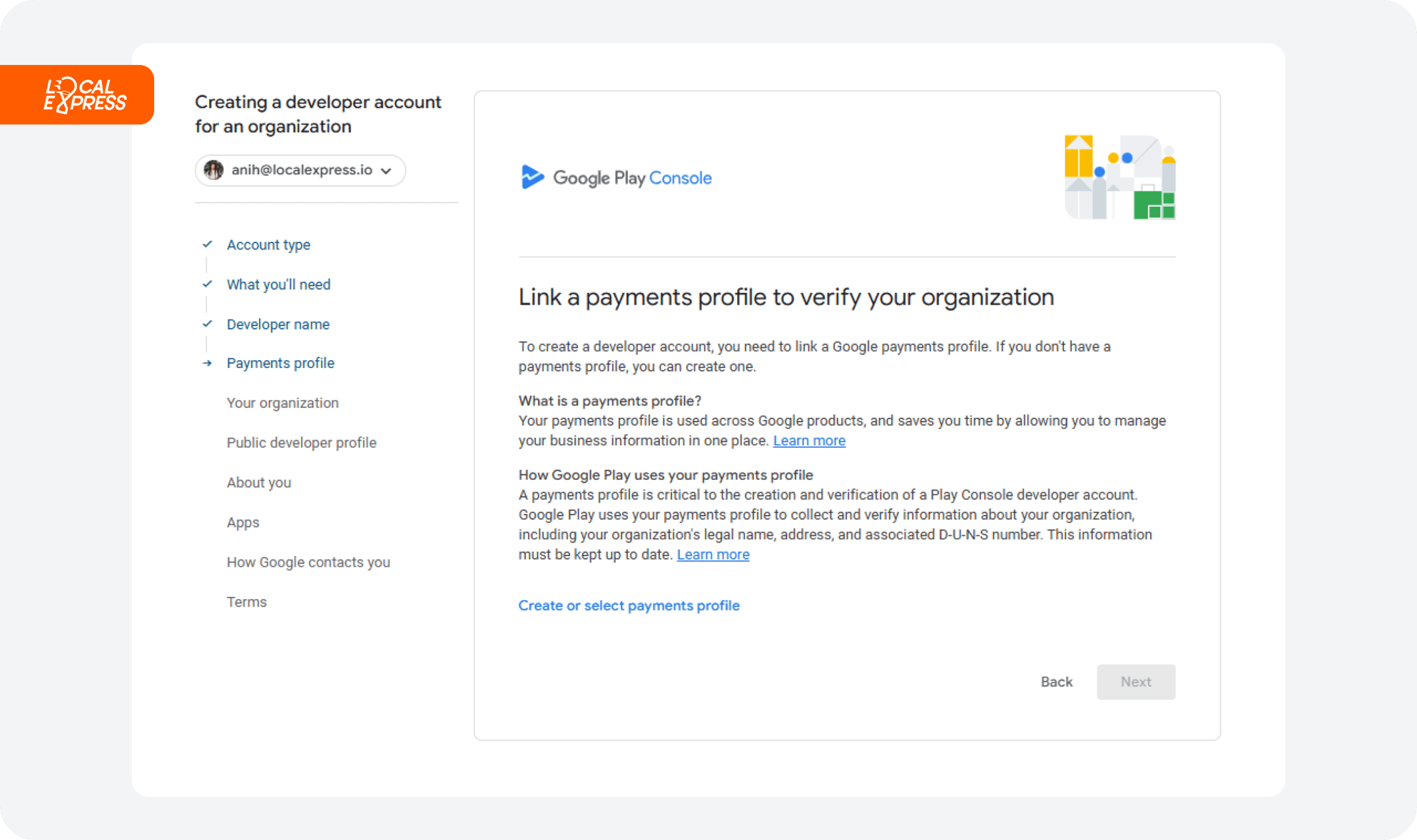Viewport: 1417px width, 840px height.
Task: Open the account switcher chevron
Action: point(386,170)
